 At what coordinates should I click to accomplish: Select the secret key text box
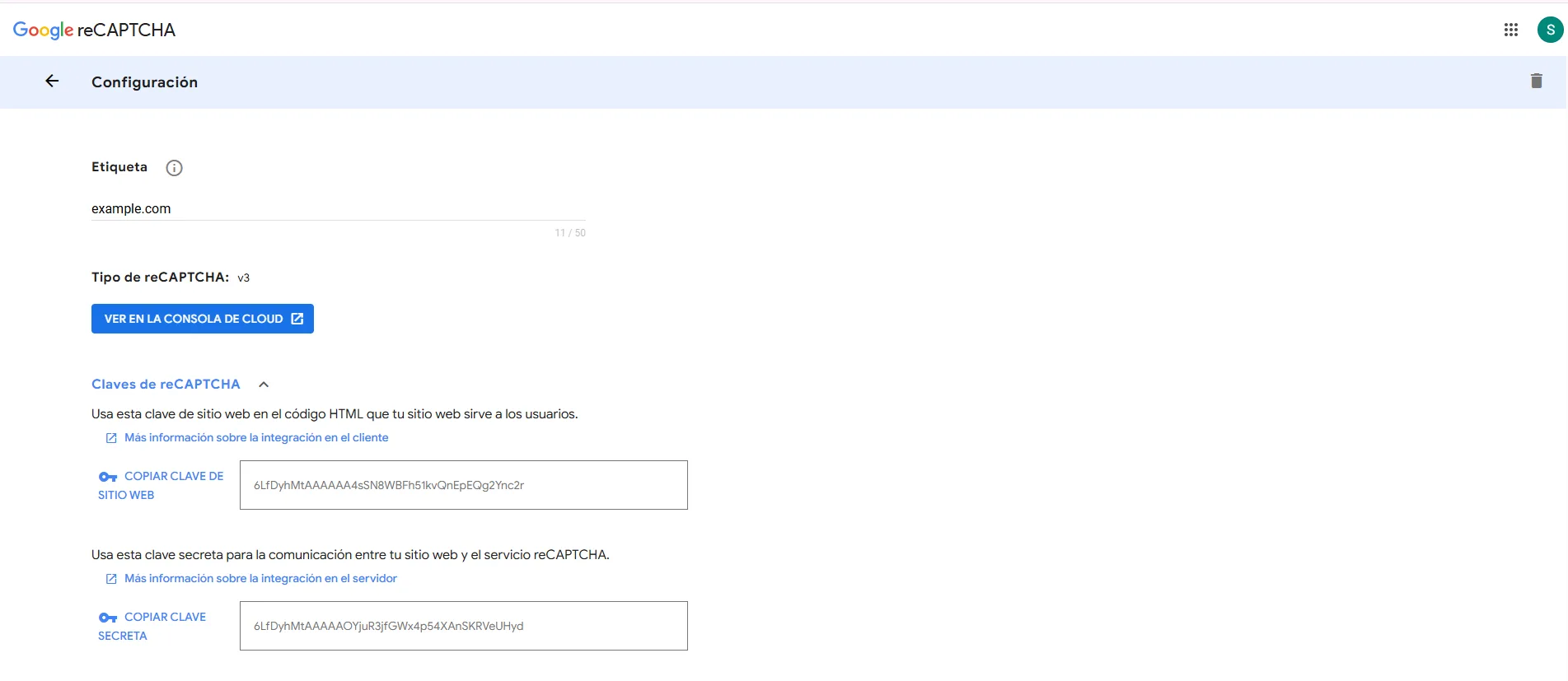pos(464,626)
